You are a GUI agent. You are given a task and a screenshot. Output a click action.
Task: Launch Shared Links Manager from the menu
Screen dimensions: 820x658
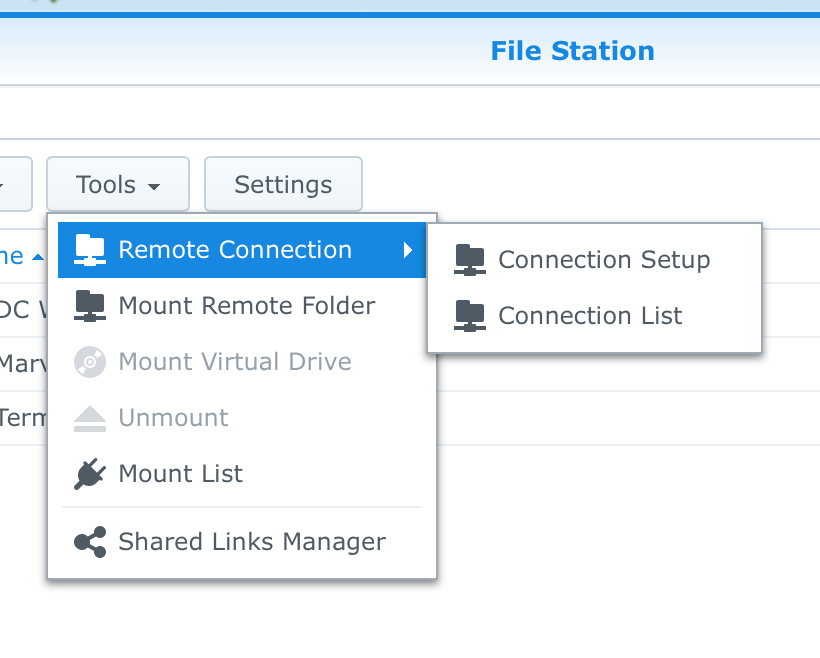251,542
